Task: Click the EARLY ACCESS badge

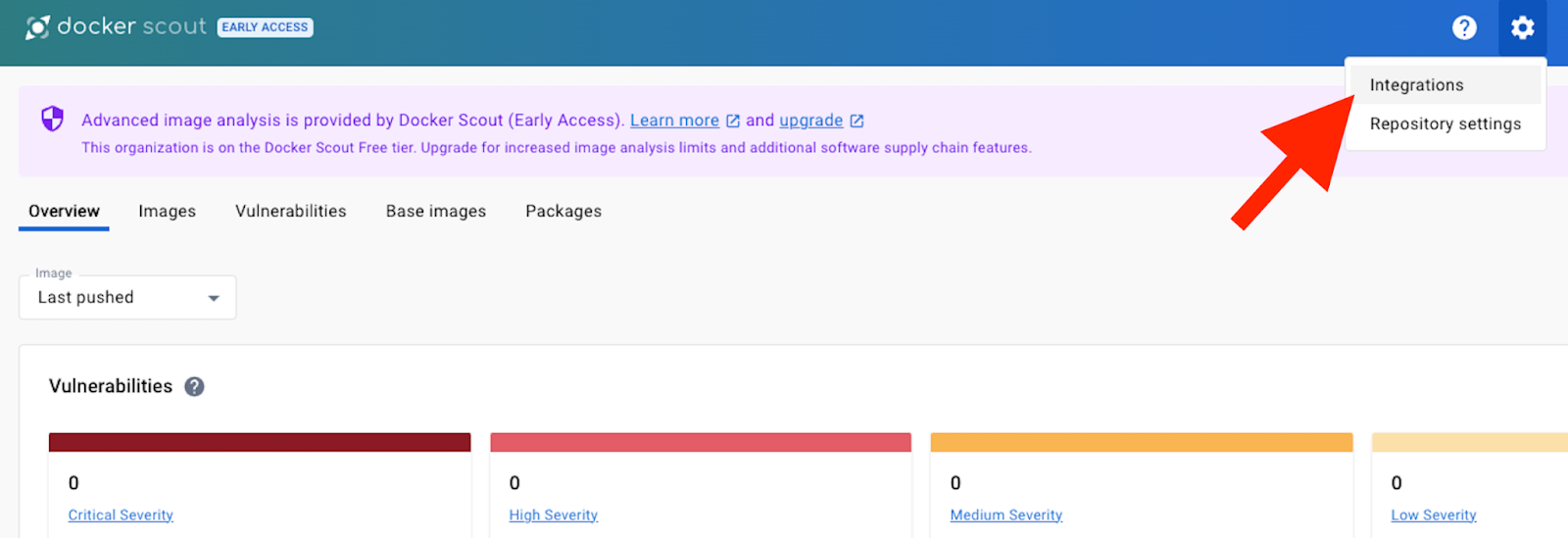Action: pos(265,27)
